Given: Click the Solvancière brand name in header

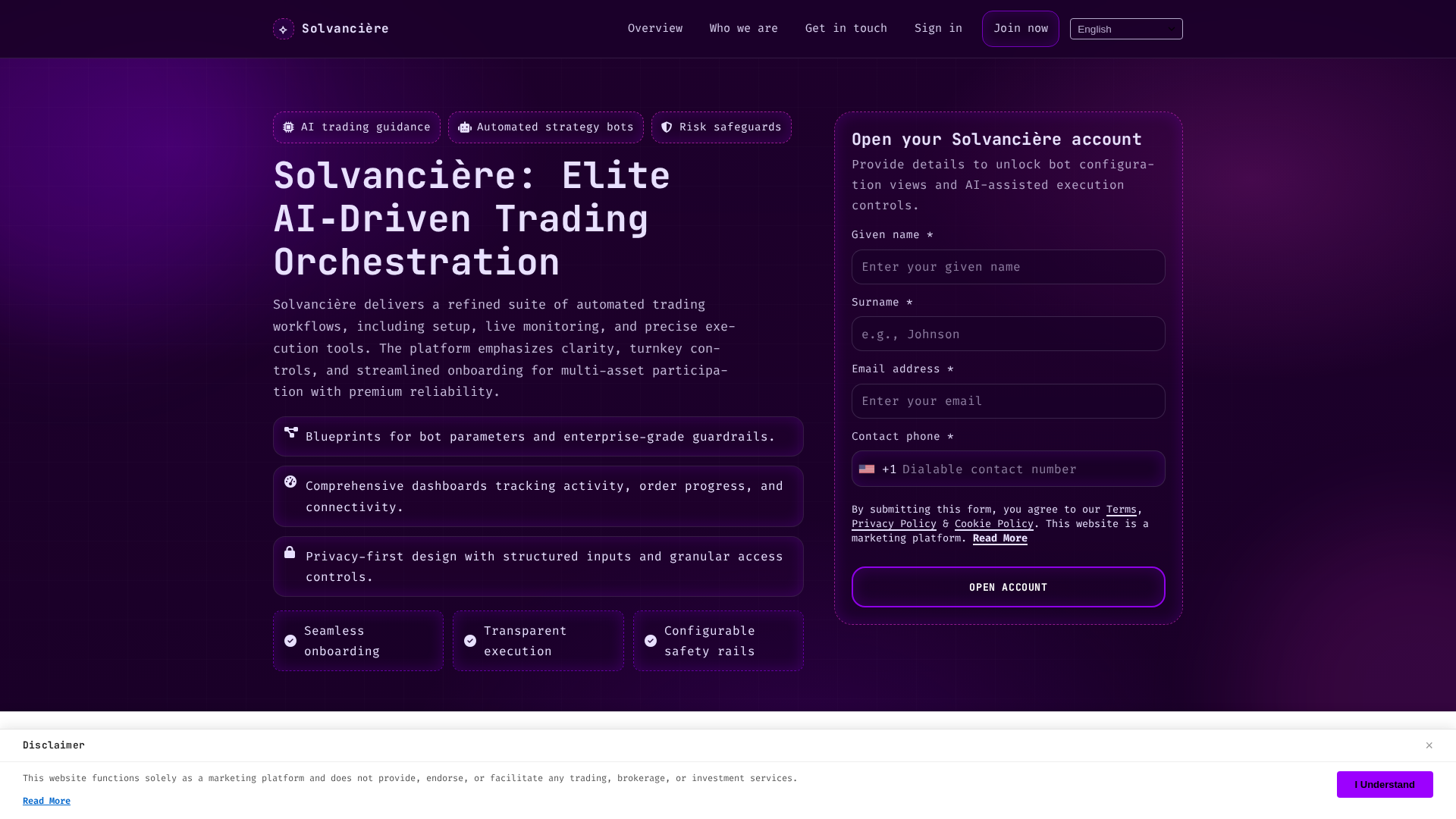Looking at the screenshot, I should pyautogui.click(x=345, y=29).
